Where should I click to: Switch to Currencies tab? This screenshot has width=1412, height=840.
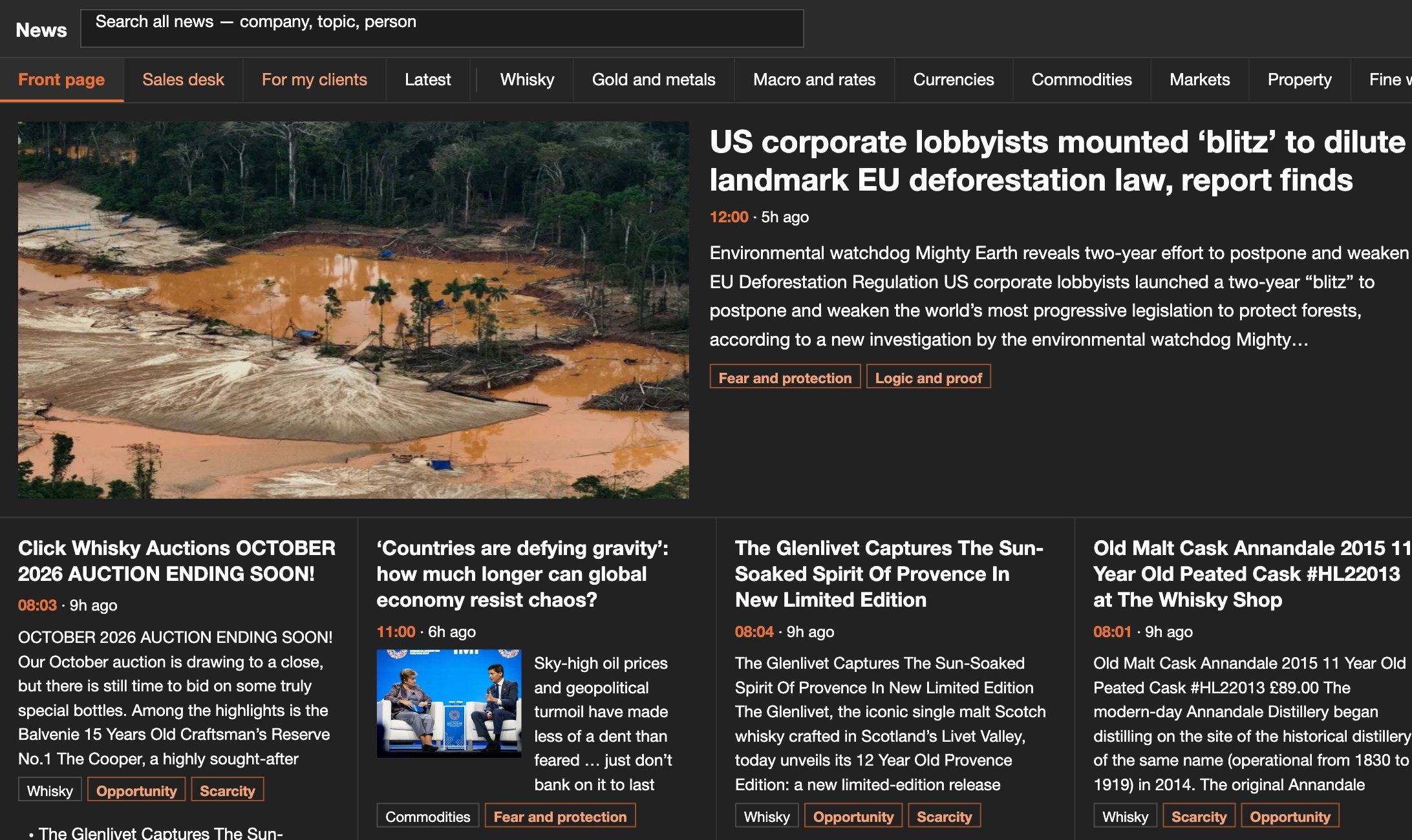coord(954,79)
